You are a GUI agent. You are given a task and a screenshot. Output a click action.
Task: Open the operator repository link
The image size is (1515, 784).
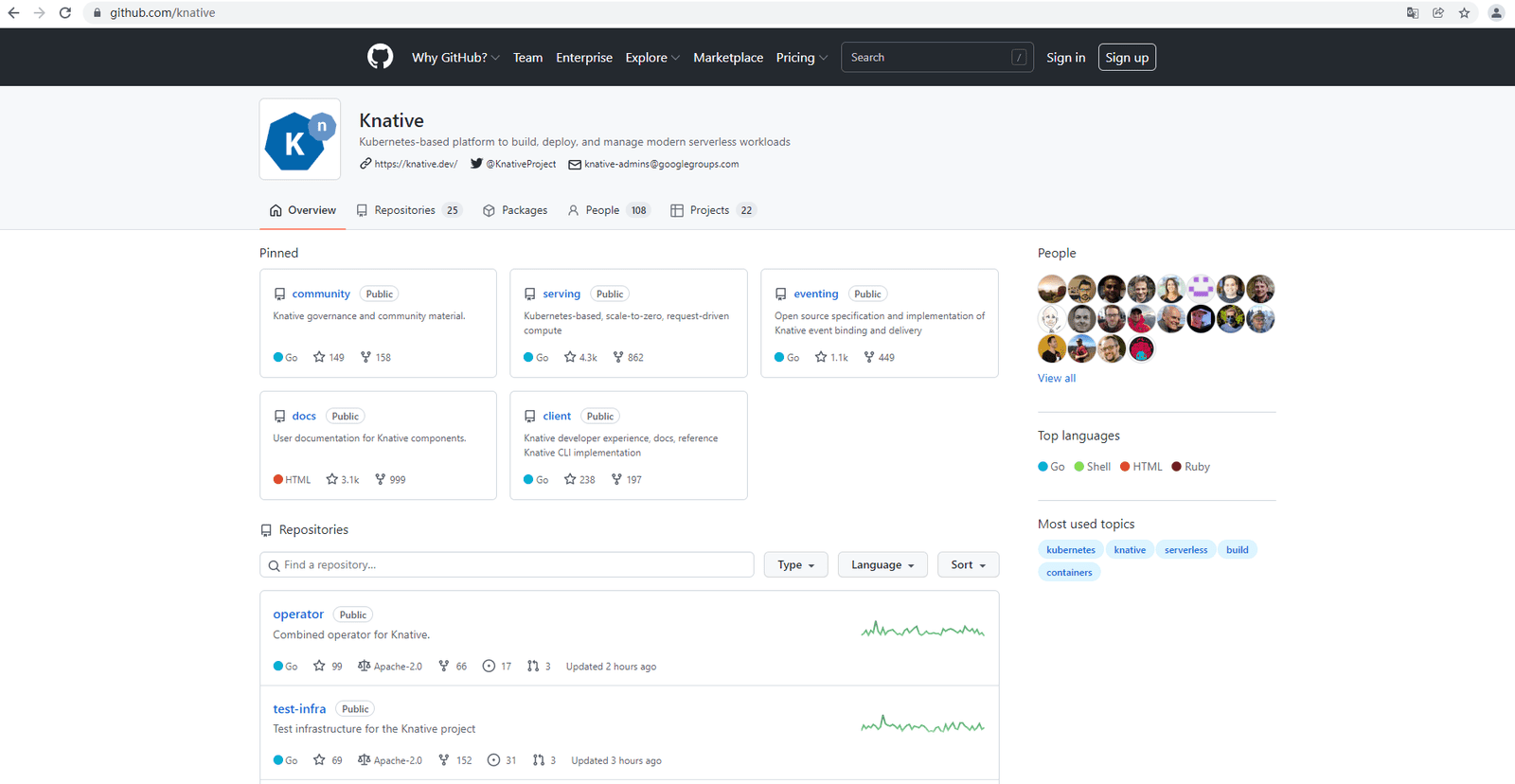tap(298, 615)
